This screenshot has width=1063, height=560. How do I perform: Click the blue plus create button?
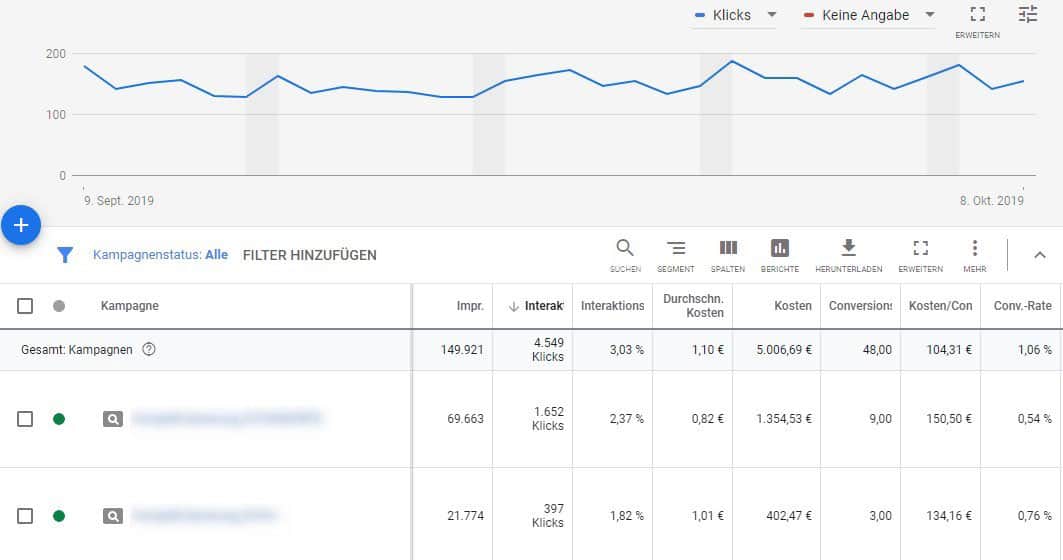[x=21, y=226]
